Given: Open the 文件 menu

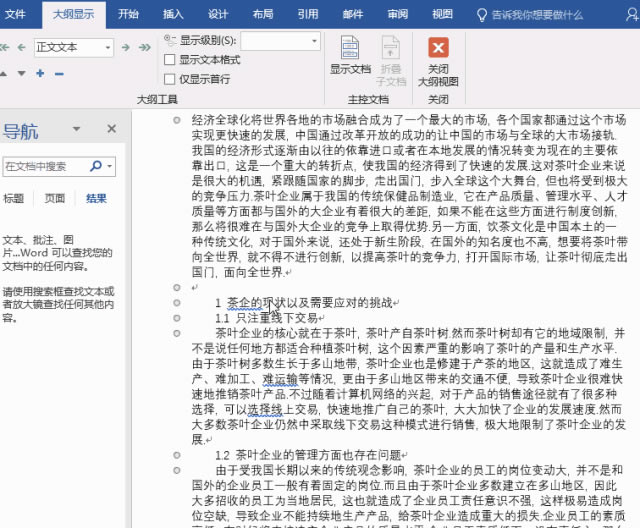Looking at the screenshot, I should click(16, 15).
